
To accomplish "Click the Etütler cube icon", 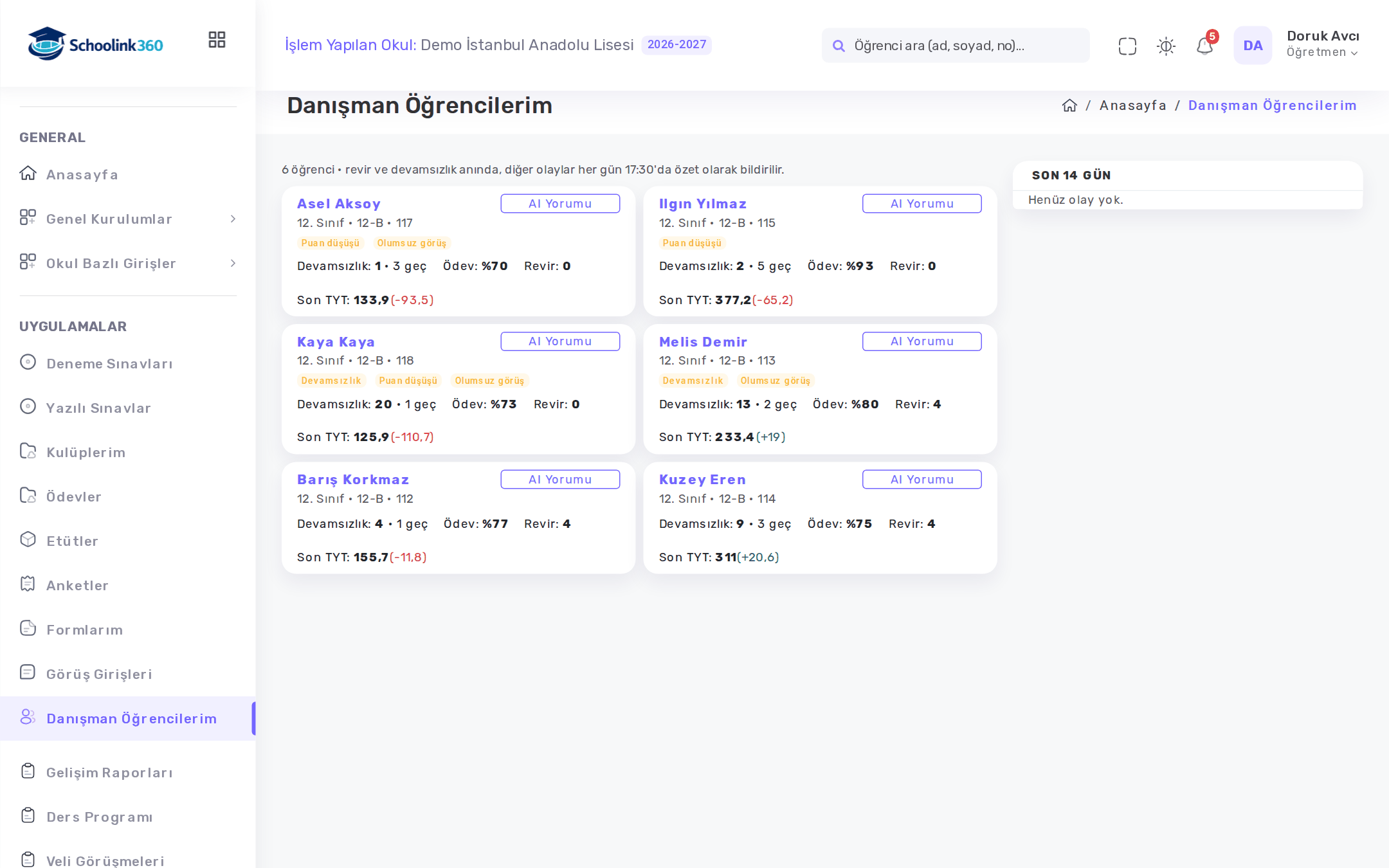I will pyautogui.click(x=28, y=539).
